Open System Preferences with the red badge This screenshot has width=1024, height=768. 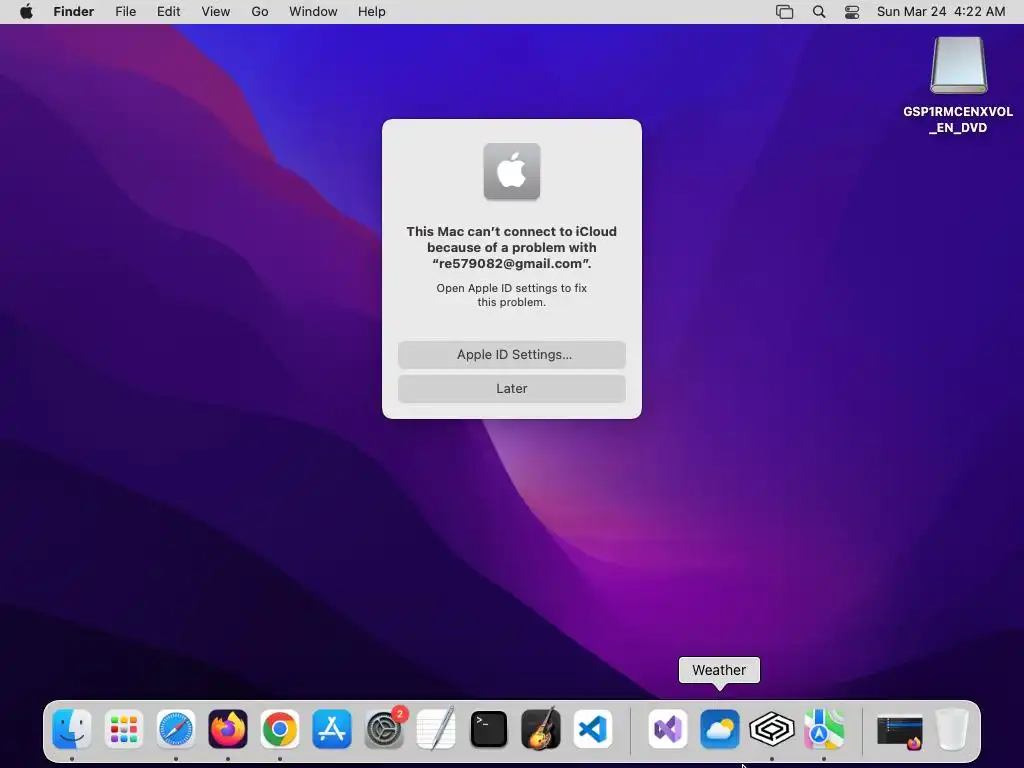click(384, 729)
